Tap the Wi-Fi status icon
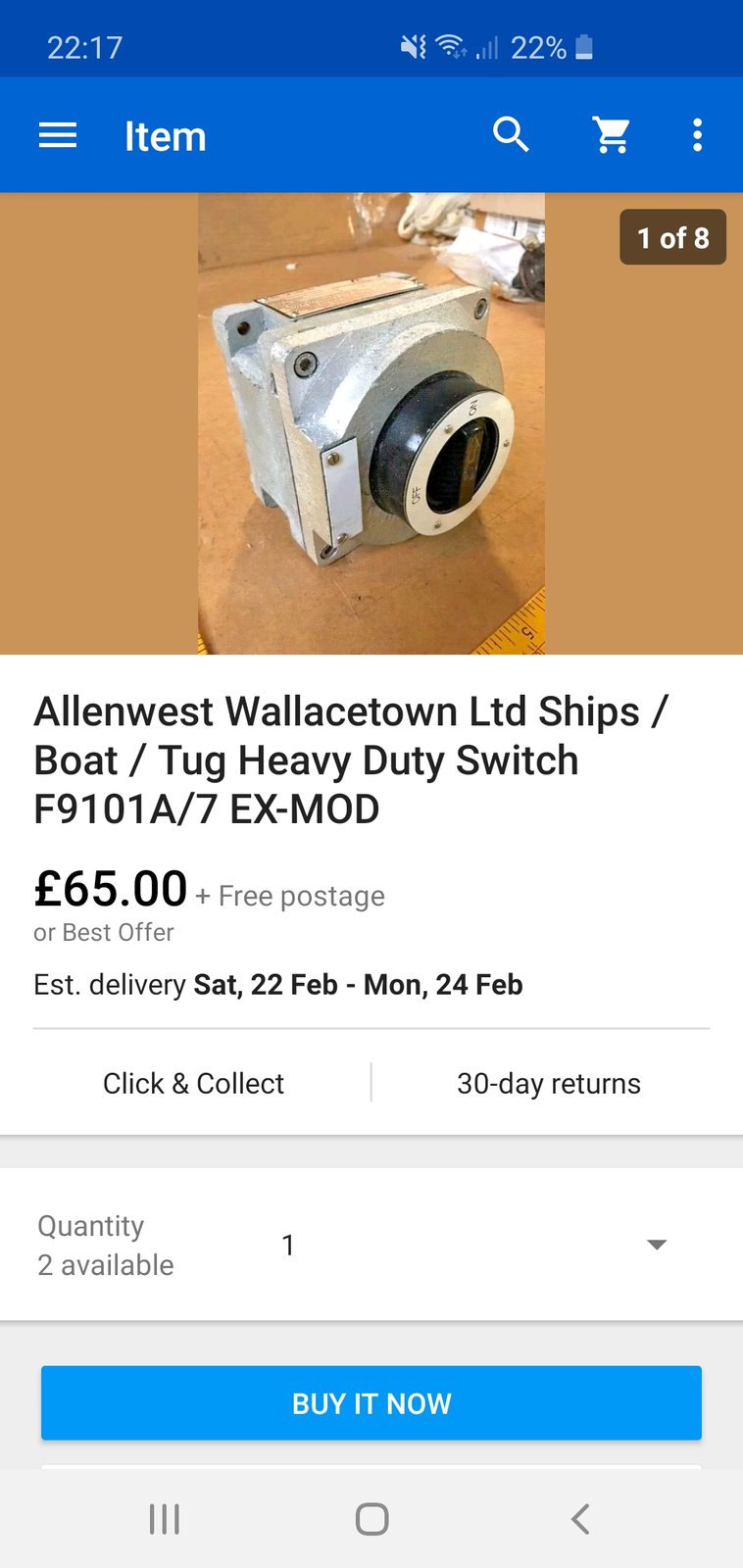Viewport: 743px width, 1568px height. pyautogui.click(x=451, y=46)
